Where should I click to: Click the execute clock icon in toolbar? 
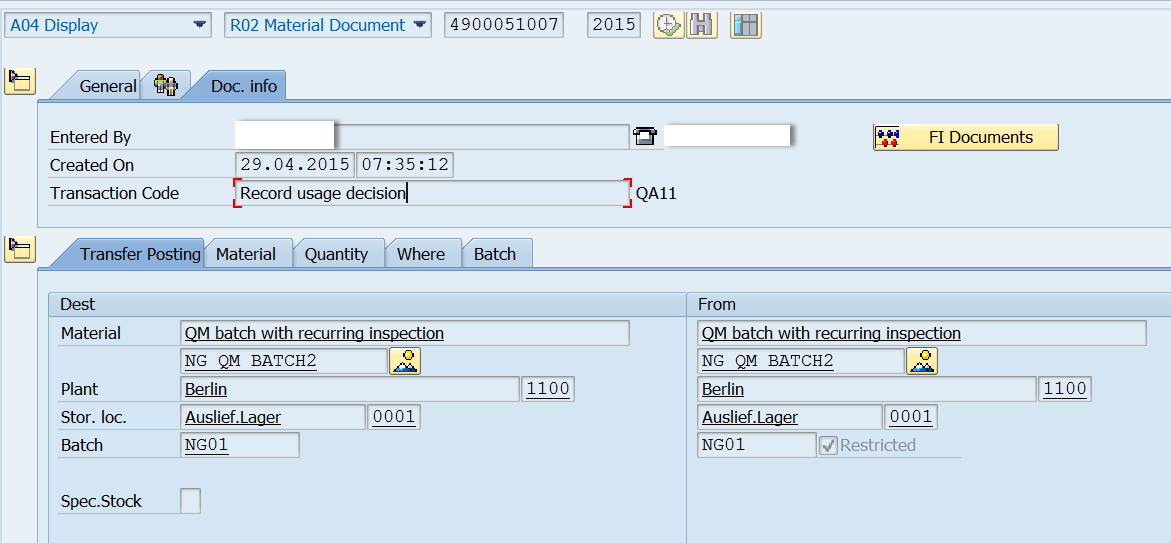pos(668,25)
